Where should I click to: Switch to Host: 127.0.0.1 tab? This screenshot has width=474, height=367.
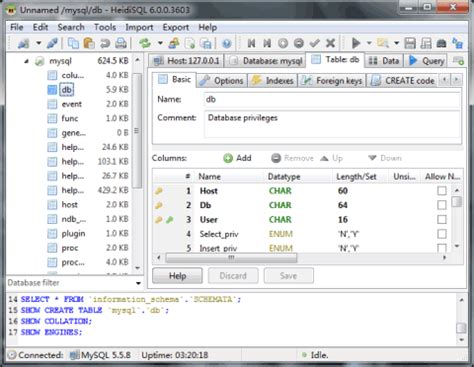186,61
